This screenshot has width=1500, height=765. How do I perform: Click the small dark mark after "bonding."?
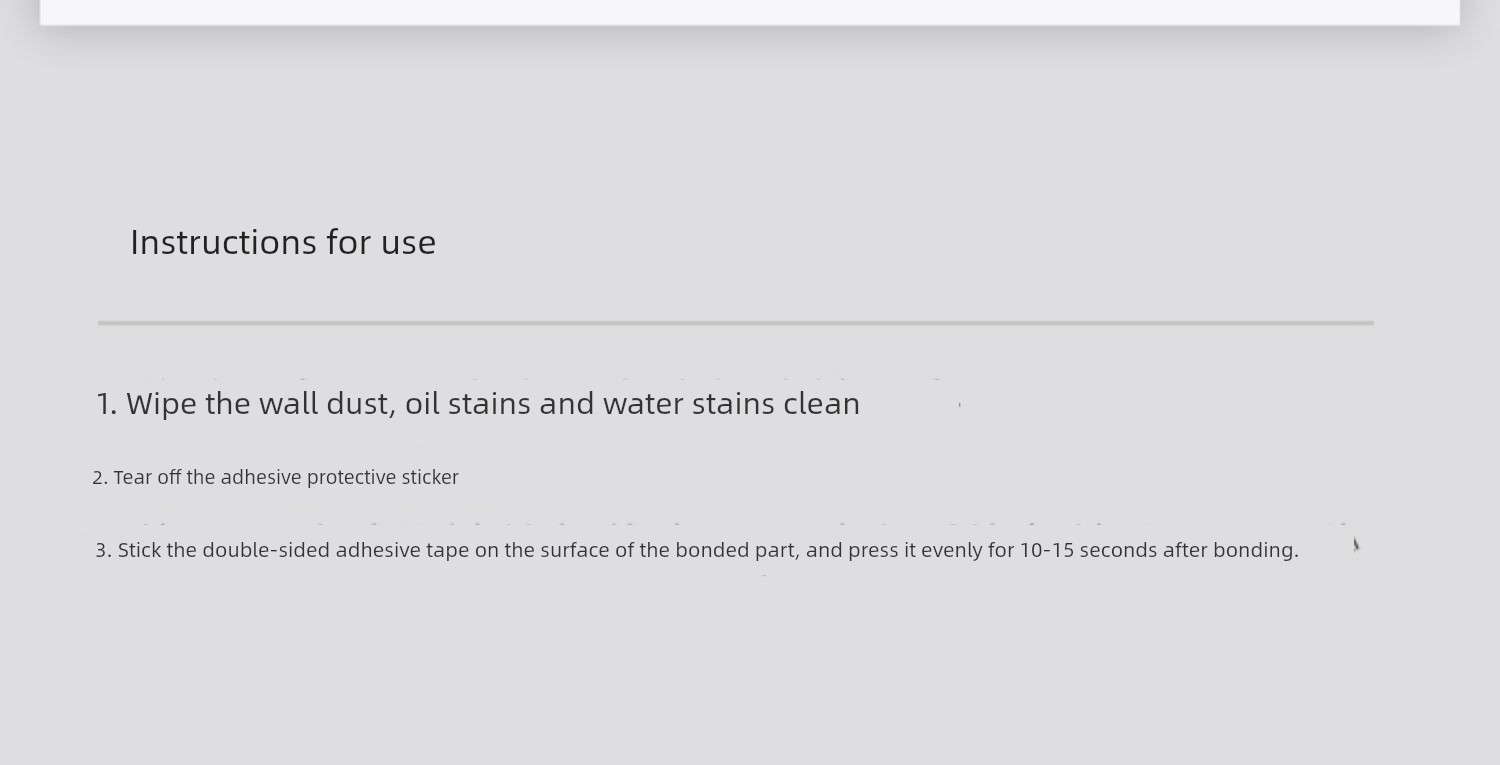pyautogui.click(x=1356, y=544)
